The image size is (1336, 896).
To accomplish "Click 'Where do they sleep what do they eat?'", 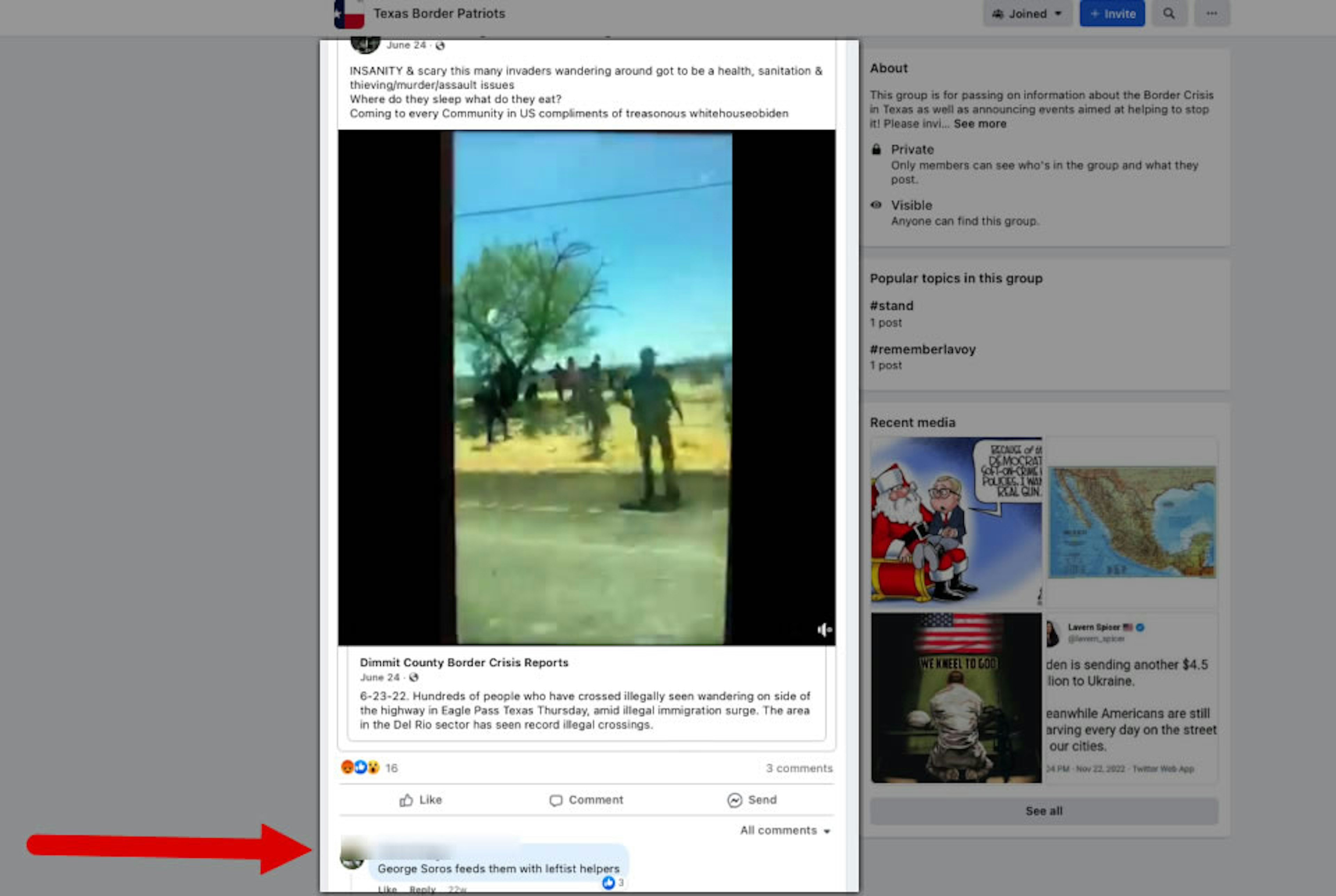I will pyautogui.click(x=455, y=99).
